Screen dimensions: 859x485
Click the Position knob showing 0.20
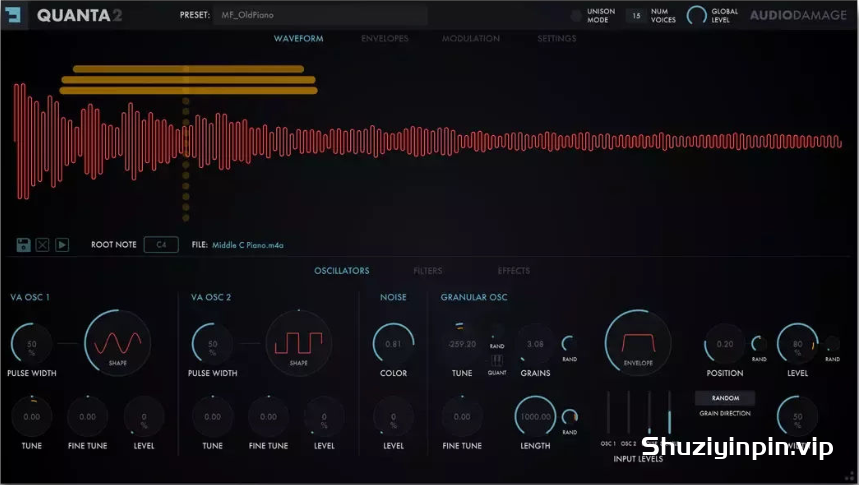[725, 344]
